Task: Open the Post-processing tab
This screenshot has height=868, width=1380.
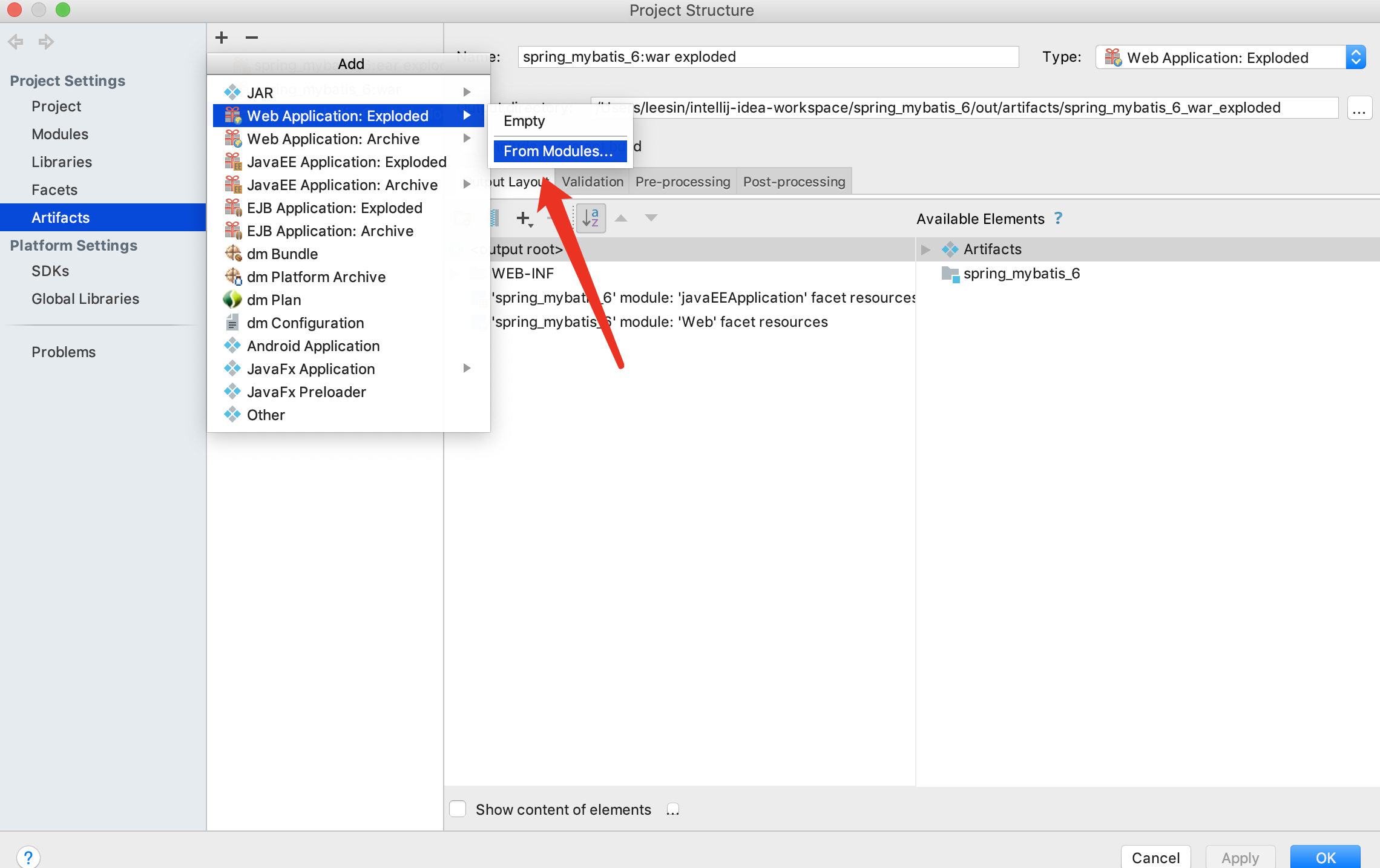Action: click(x=793, y=182)
